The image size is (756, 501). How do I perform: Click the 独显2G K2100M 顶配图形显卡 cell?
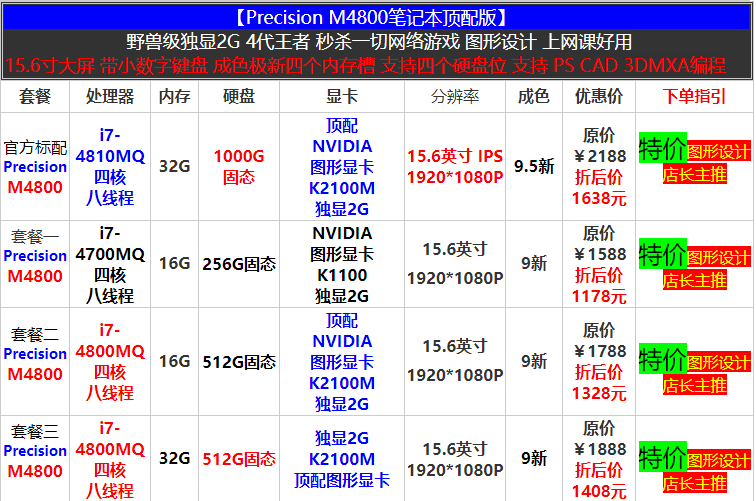tap(342, 459)
